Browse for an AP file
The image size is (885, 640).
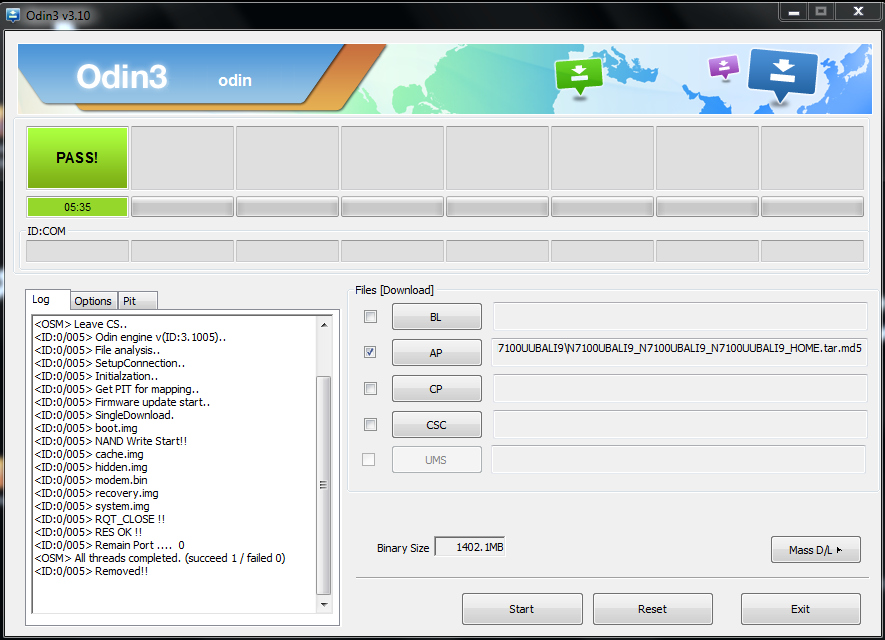(436, 353)
